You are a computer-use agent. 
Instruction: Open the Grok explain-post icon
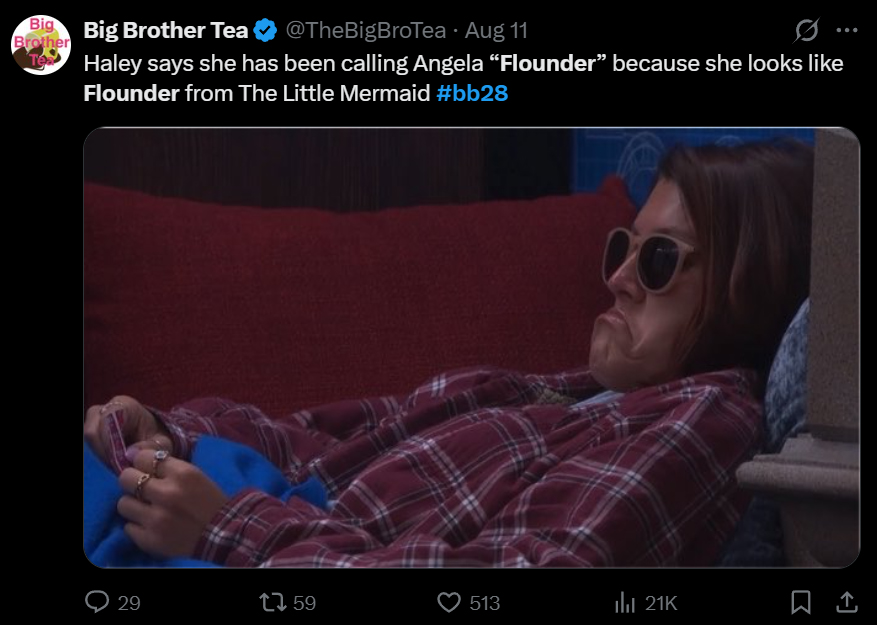pyautogui.click(x=807, y=30)
